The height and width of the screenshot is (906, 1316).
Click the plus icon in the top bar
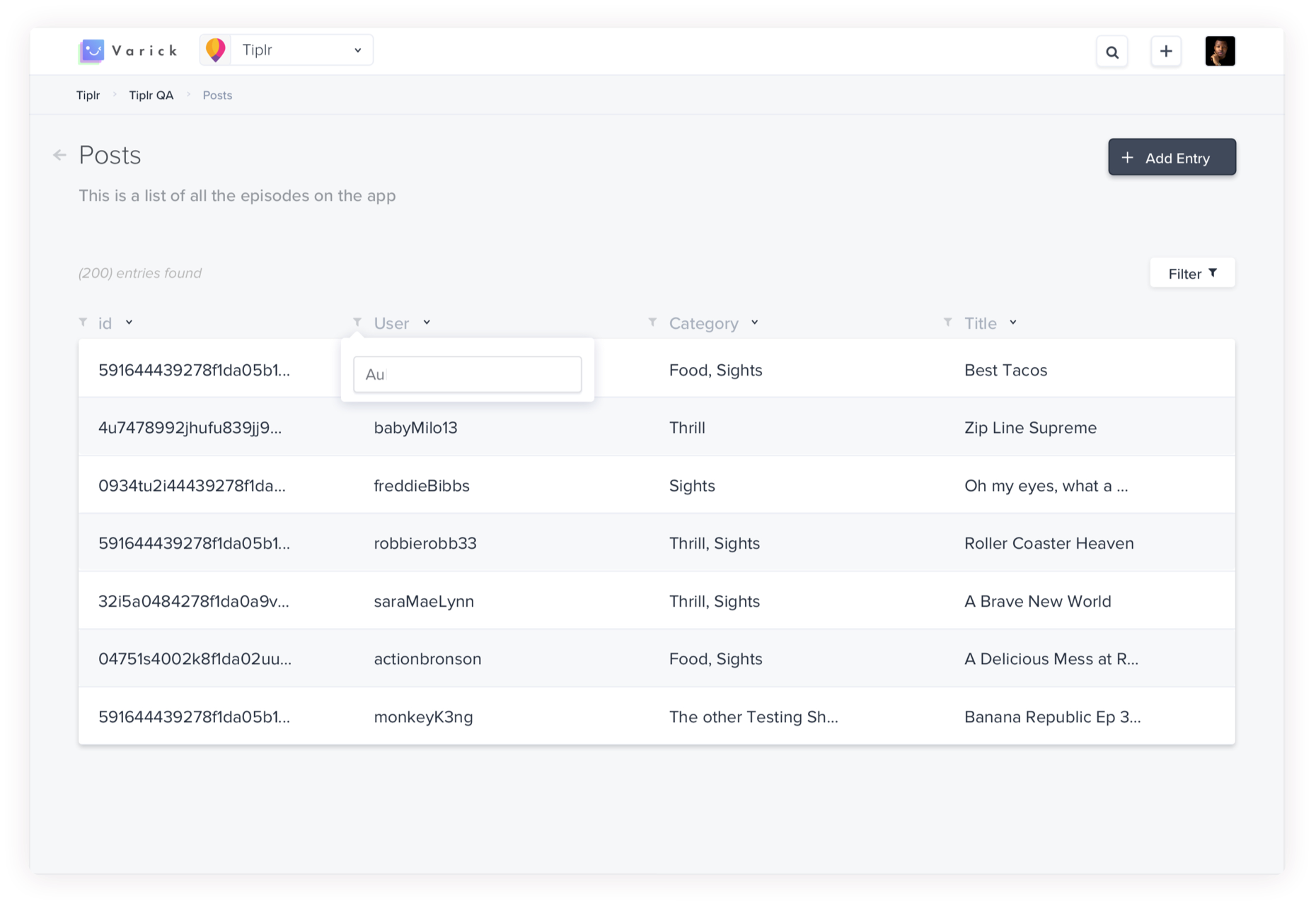click(1166, 51)
